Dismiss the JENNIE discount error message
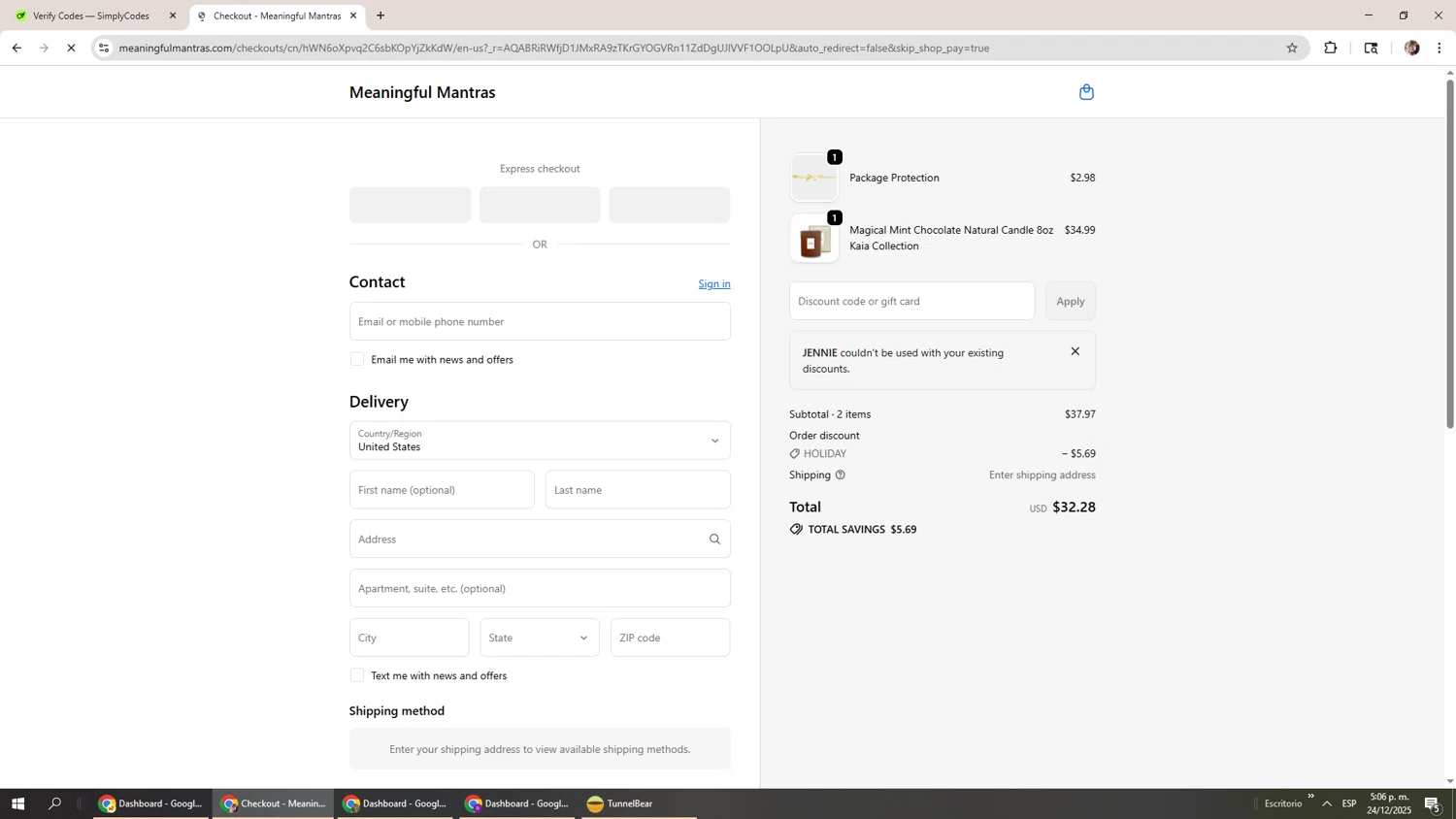Viewport: 1456px width, 819px height. click(1075, 351)
